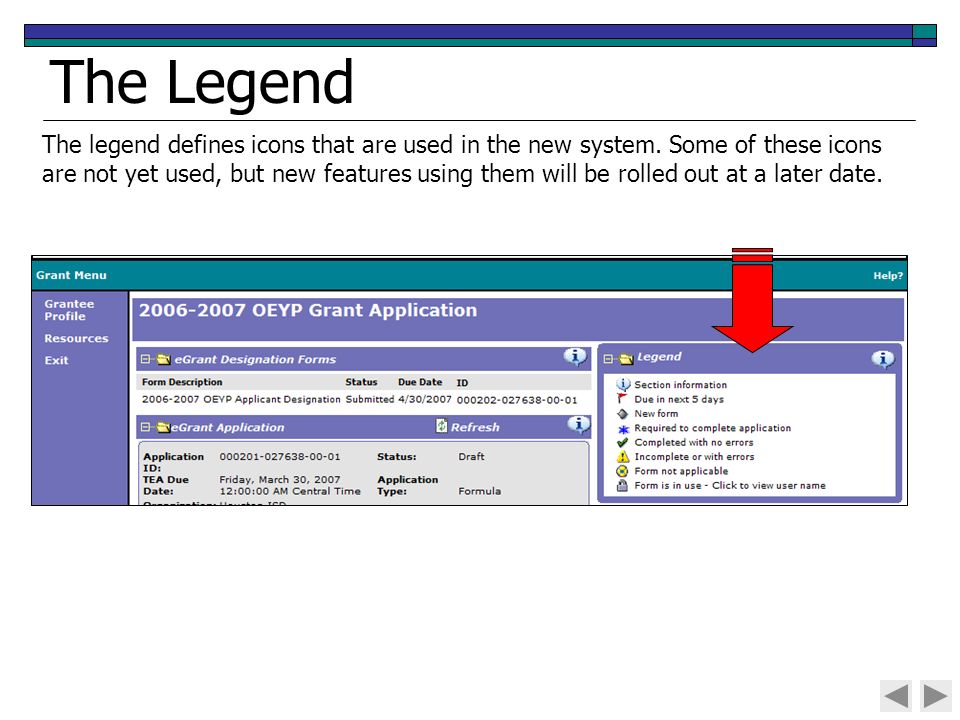Click the red flag Due in next 5 days icon
The height and width of the screenshot is (720, 960).
623,399
